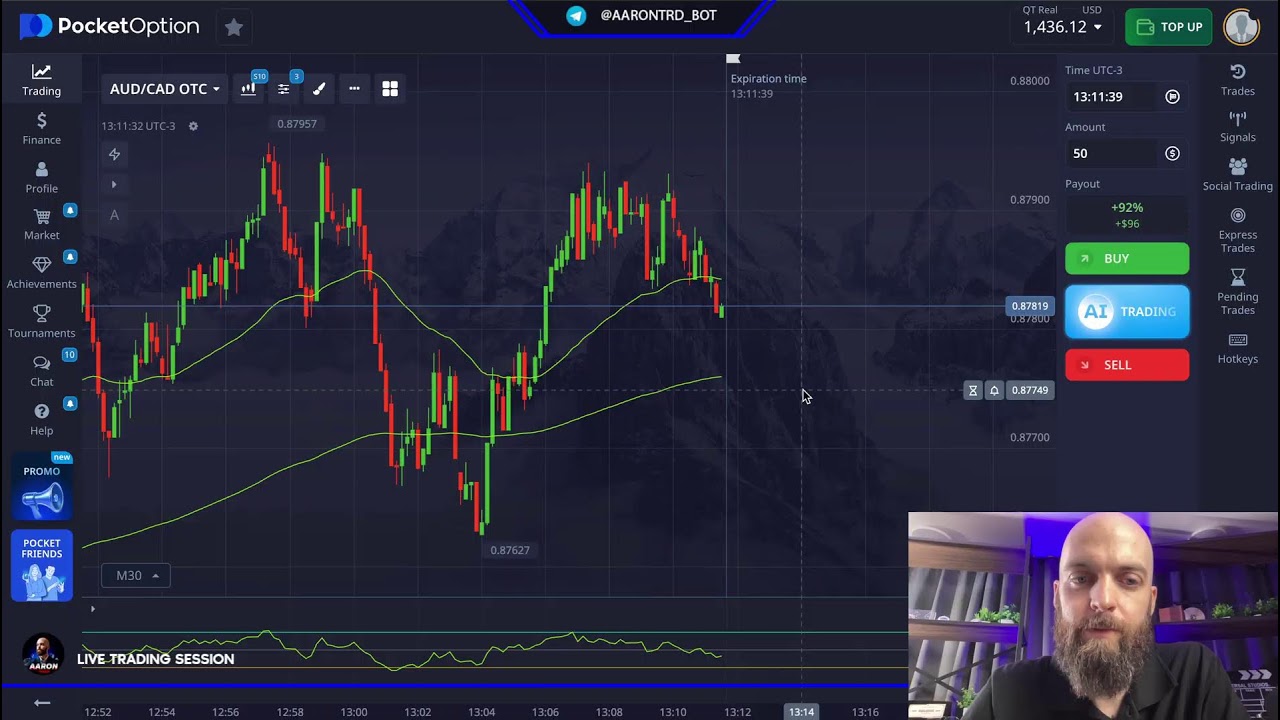Click the @AARONTRD_BOT Telegram link
1280x720 pixels.
[x=641, y=15]
